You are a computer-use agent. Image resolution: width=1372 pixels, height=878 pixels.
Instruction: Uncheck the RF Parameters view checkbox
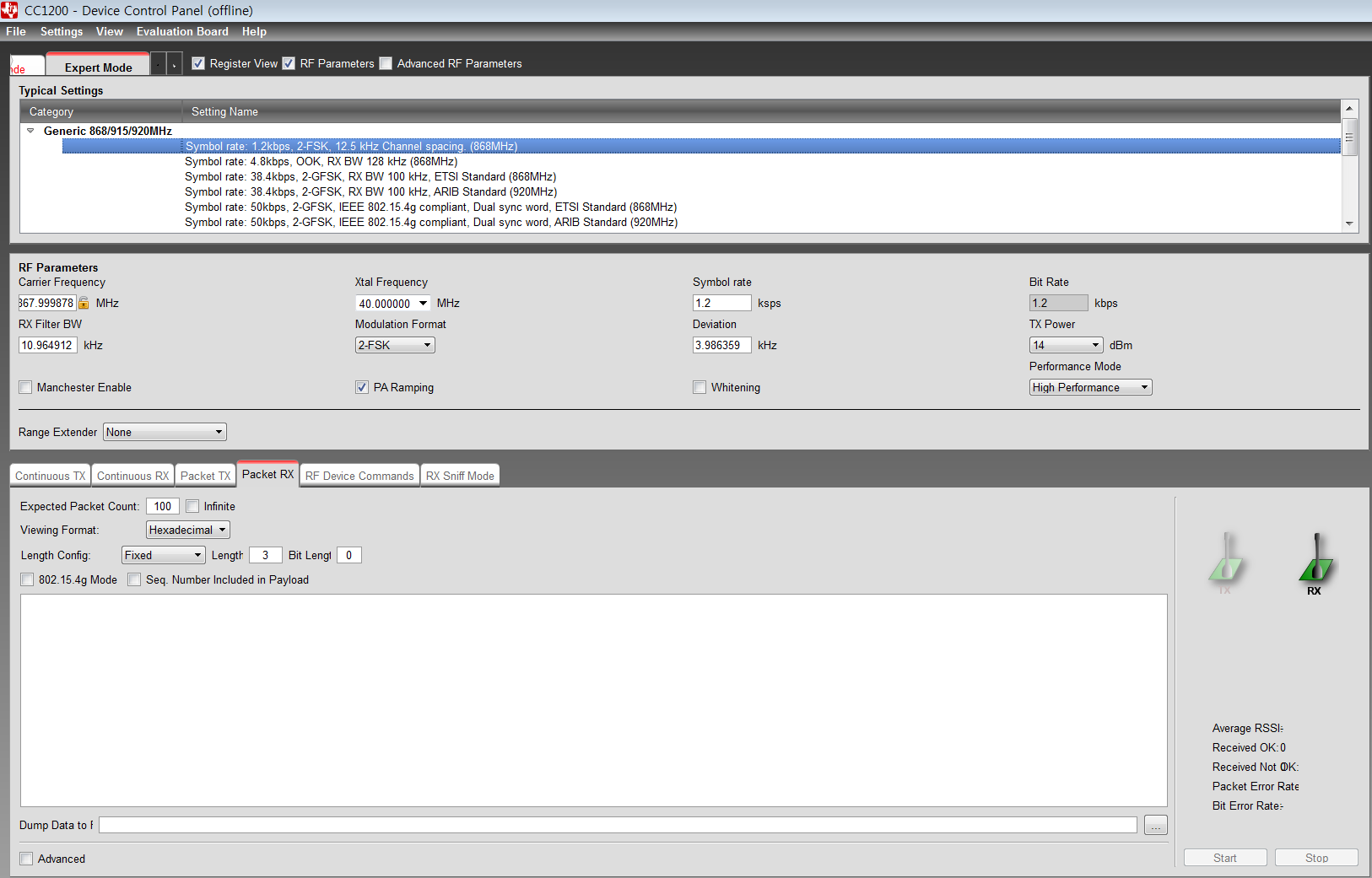click(x=289, y=63)
